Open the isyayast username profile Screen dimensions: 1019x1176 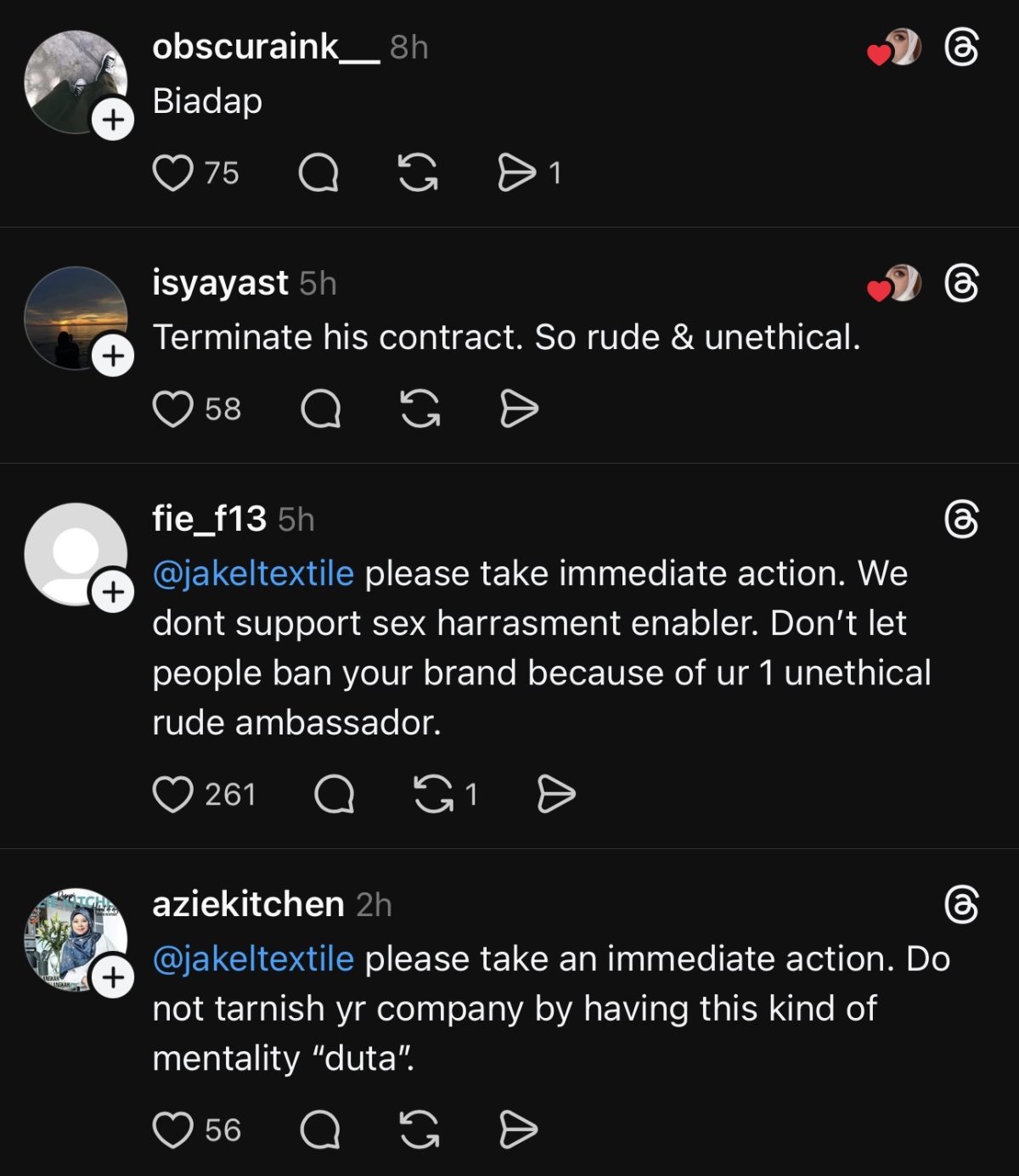pos(220,283)
